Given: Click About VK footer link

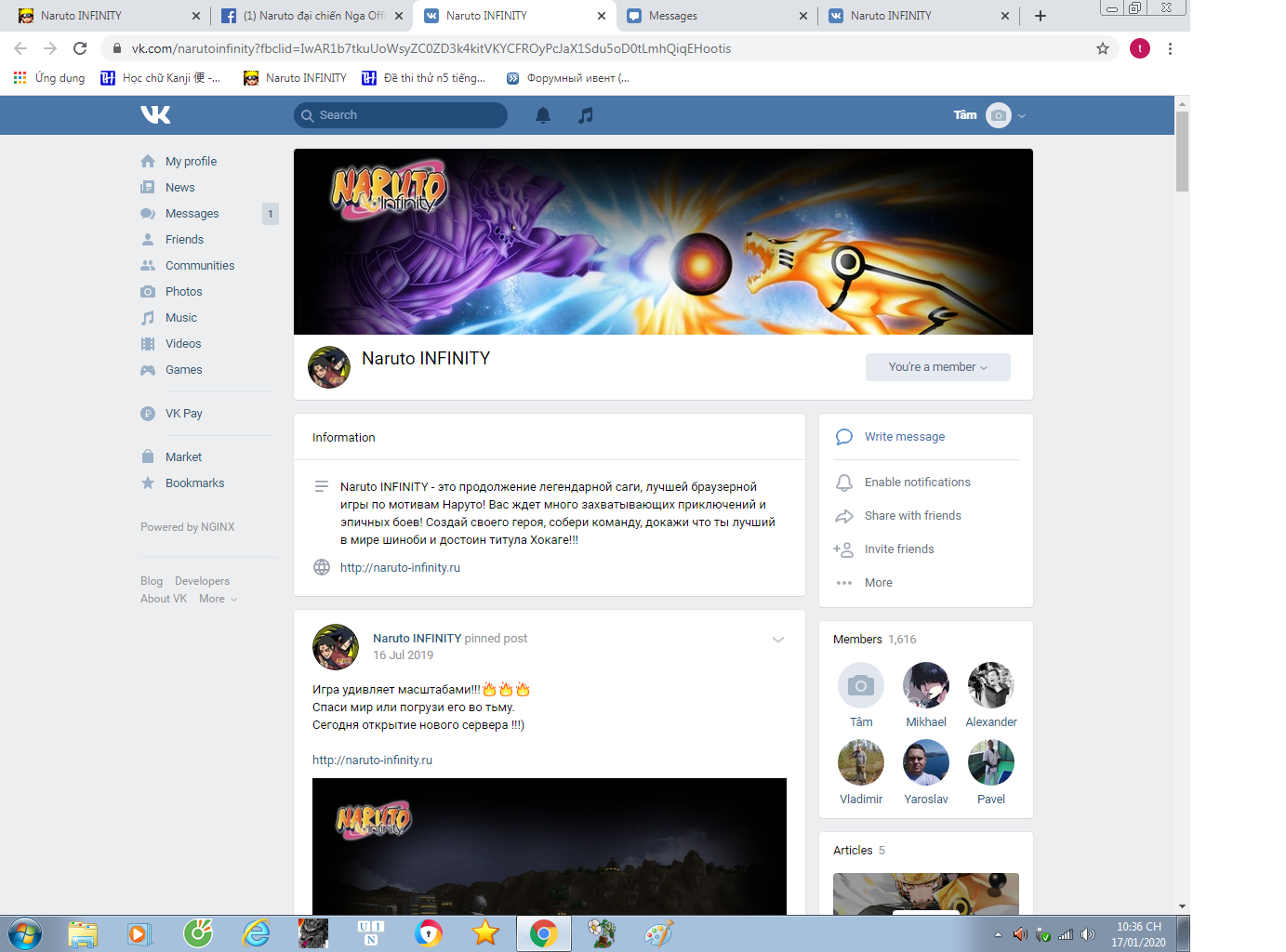Looking at the screenshot, I should click(x=164, y=599).
